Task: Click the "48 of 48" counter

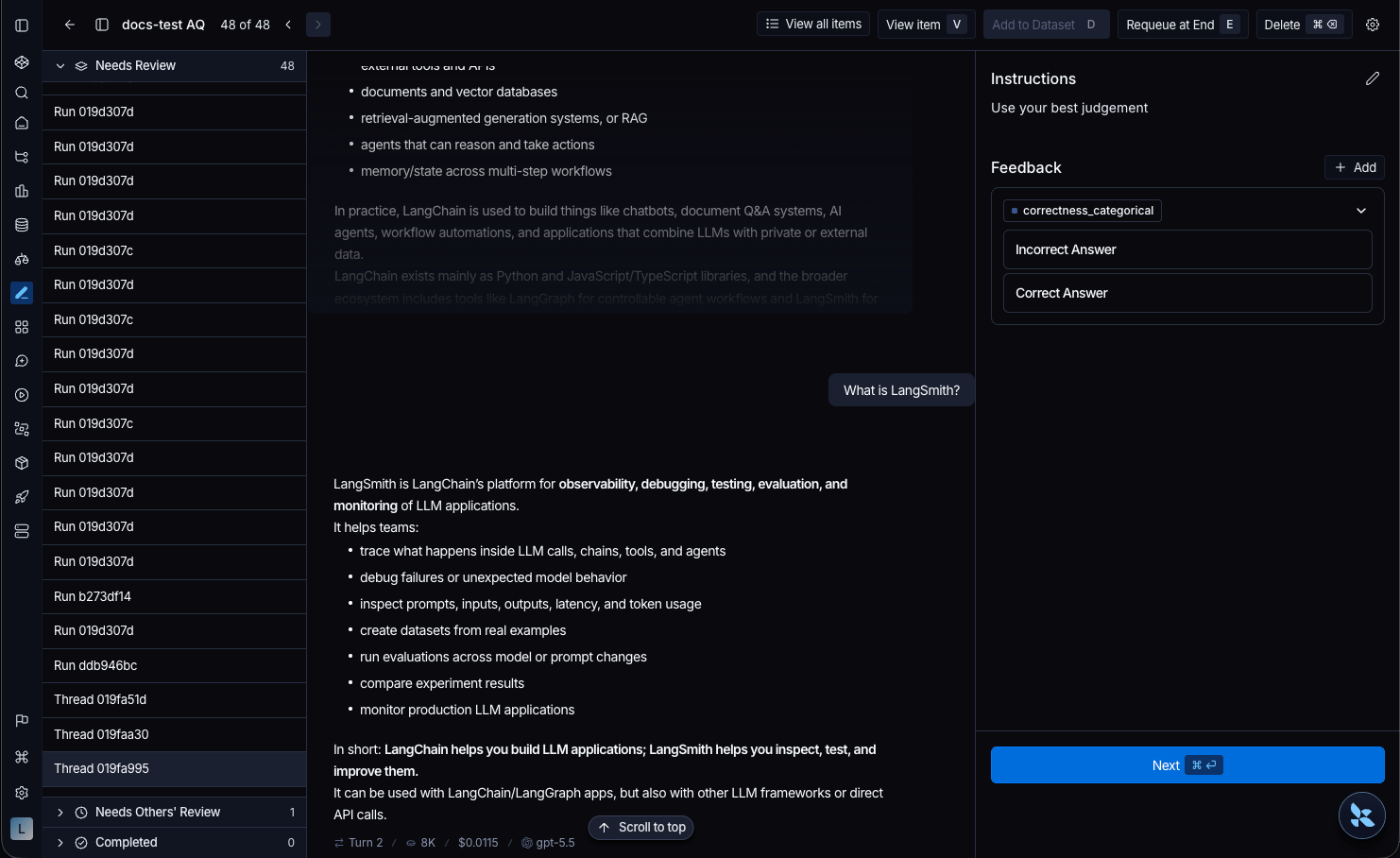Action: [246, 25]
